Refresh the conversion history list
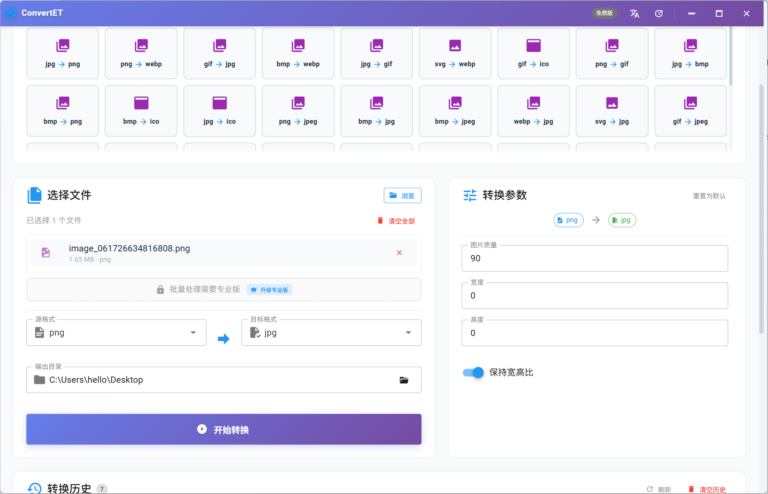This screenshot has height=494, width=768. tap(658, 489)
